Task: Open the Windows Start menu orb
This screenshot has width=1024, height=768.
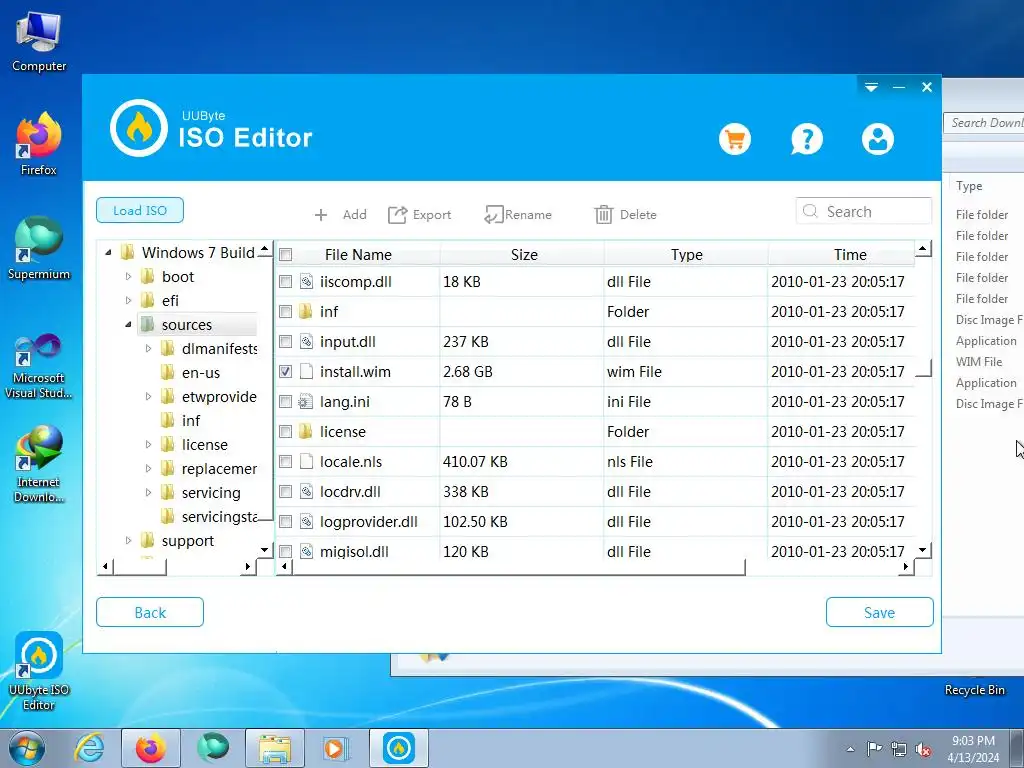Action: (x=27, y=748)
